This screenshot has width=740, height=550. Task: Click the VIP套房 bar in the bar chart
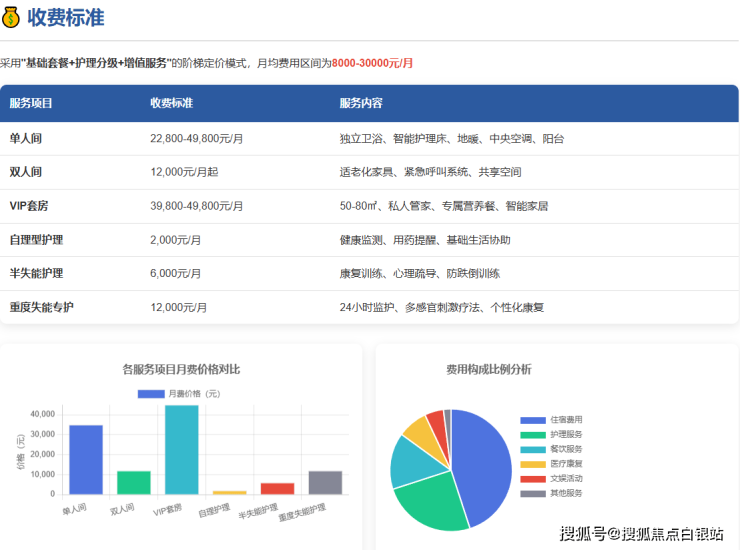pyautogui.click(x=181, y=450)
